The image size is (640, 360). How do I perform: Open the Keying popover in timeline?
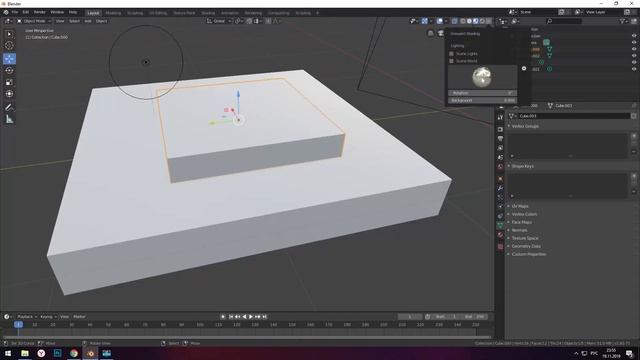[48, 317]
